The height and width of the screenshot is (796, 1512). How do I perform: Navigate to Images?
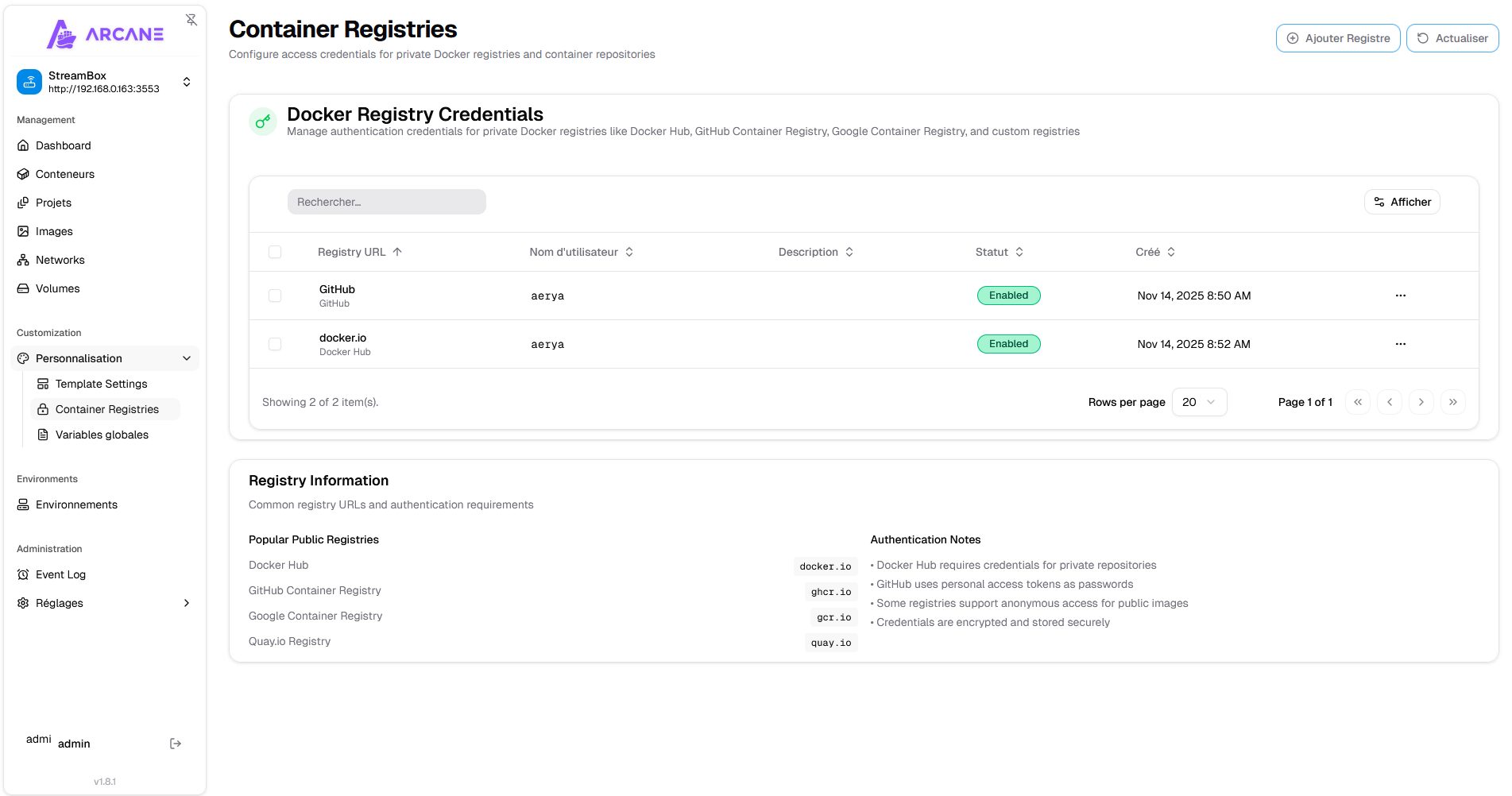(x=105, y=231)
